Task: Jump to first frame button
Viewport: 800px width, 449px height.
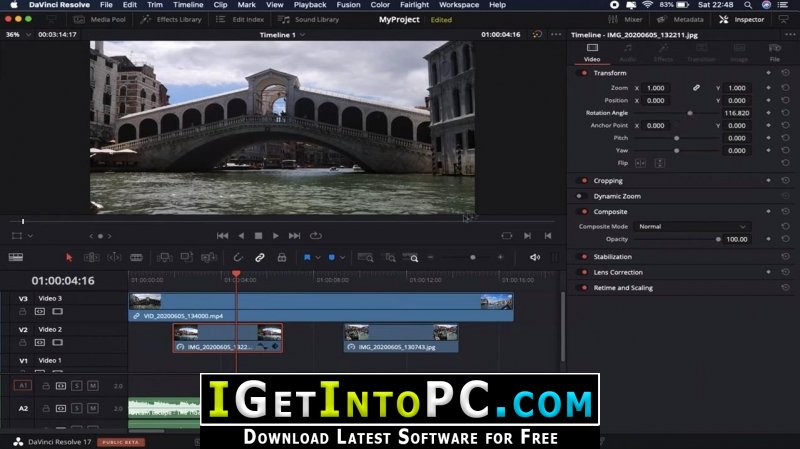Action: [x=222, y=236]
